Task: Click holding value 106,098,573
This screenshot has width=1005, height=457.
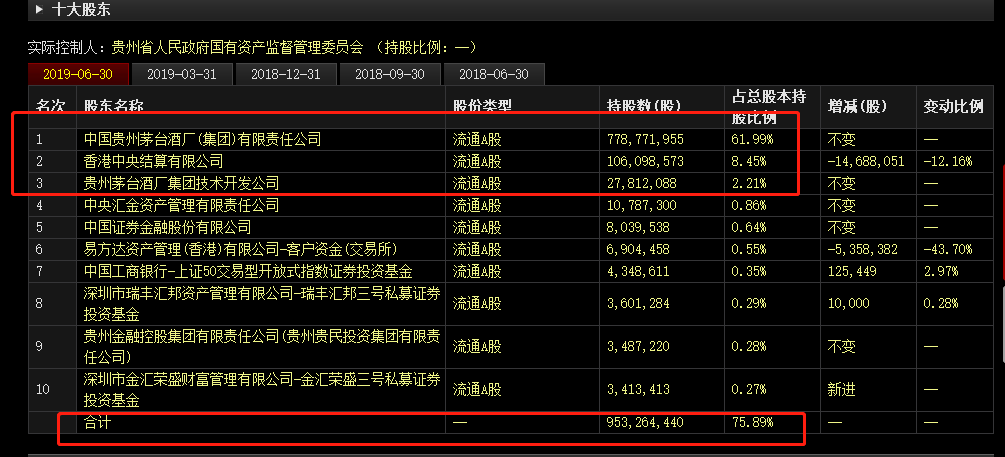Action: (645, 162)
